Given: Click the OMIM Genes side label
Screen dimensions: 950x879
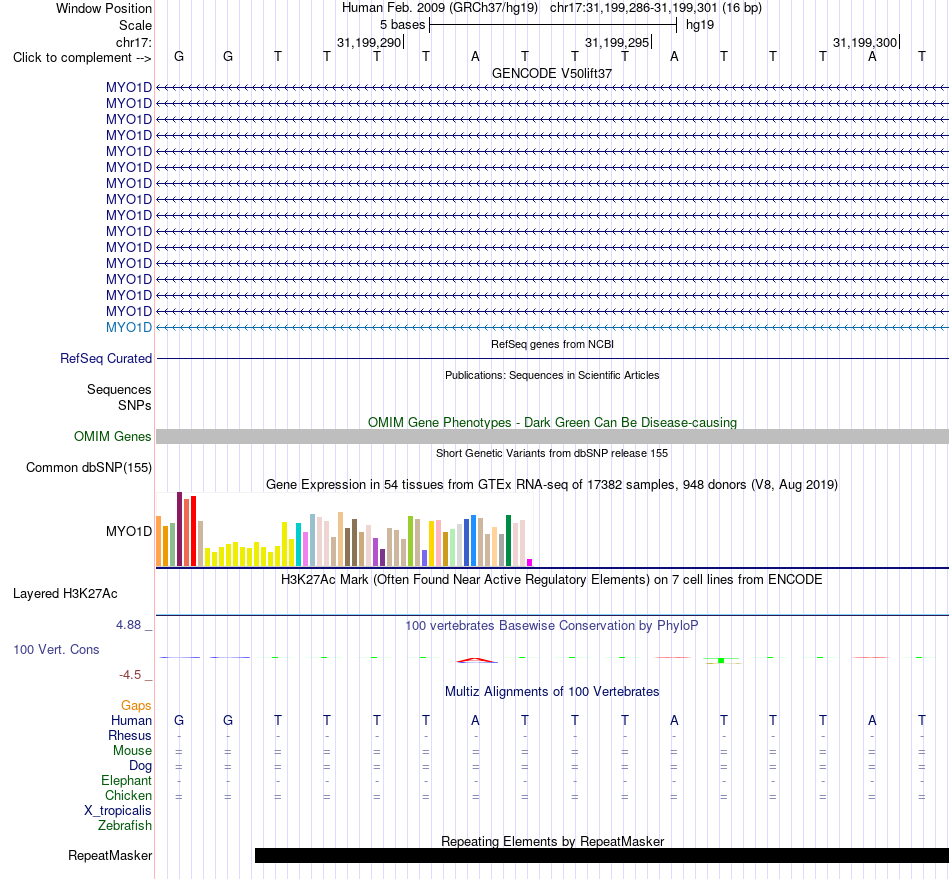Looking at the screenshot, I should (112, 436).
